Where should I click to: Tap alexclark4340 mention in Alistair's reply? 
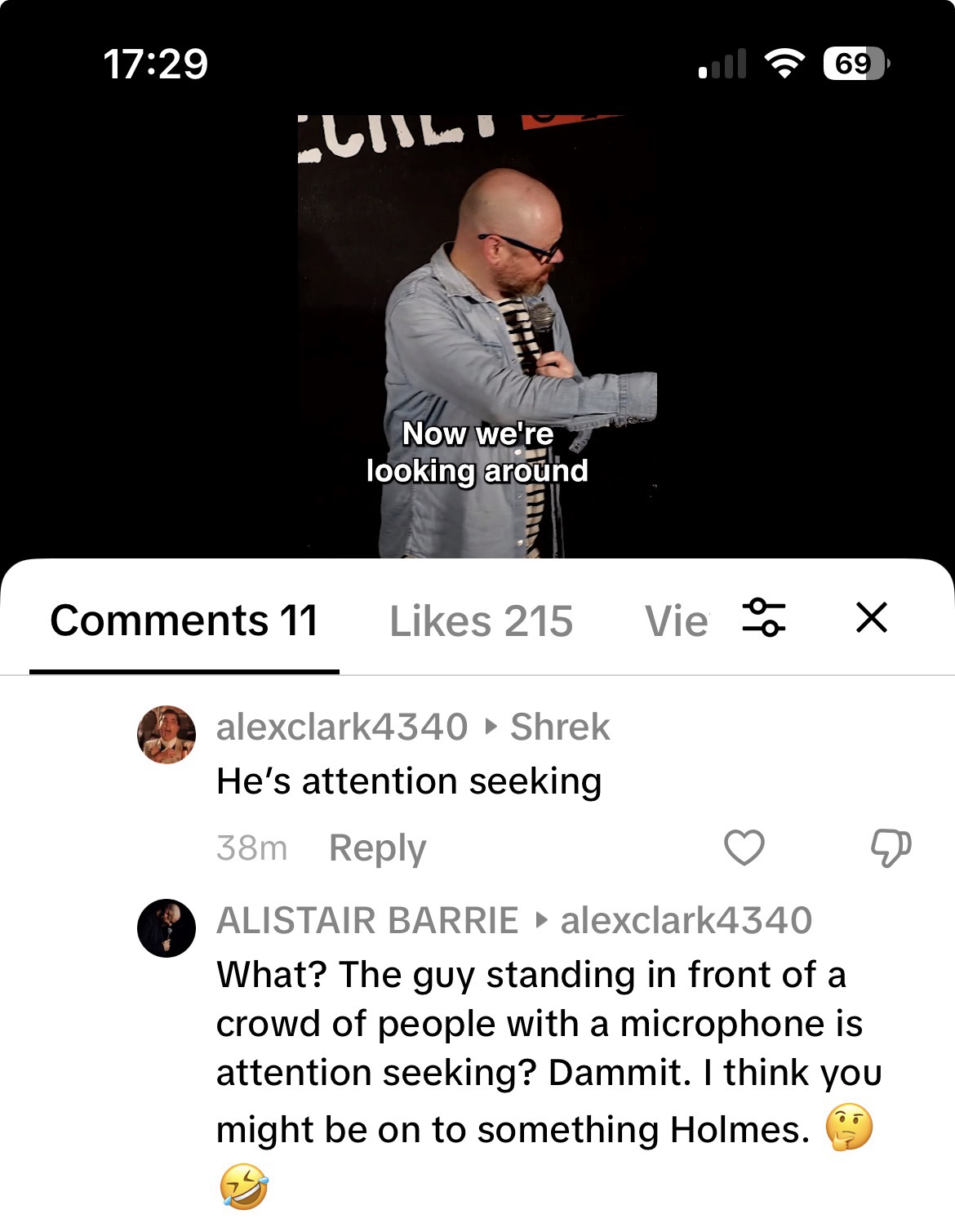(686, 920)
